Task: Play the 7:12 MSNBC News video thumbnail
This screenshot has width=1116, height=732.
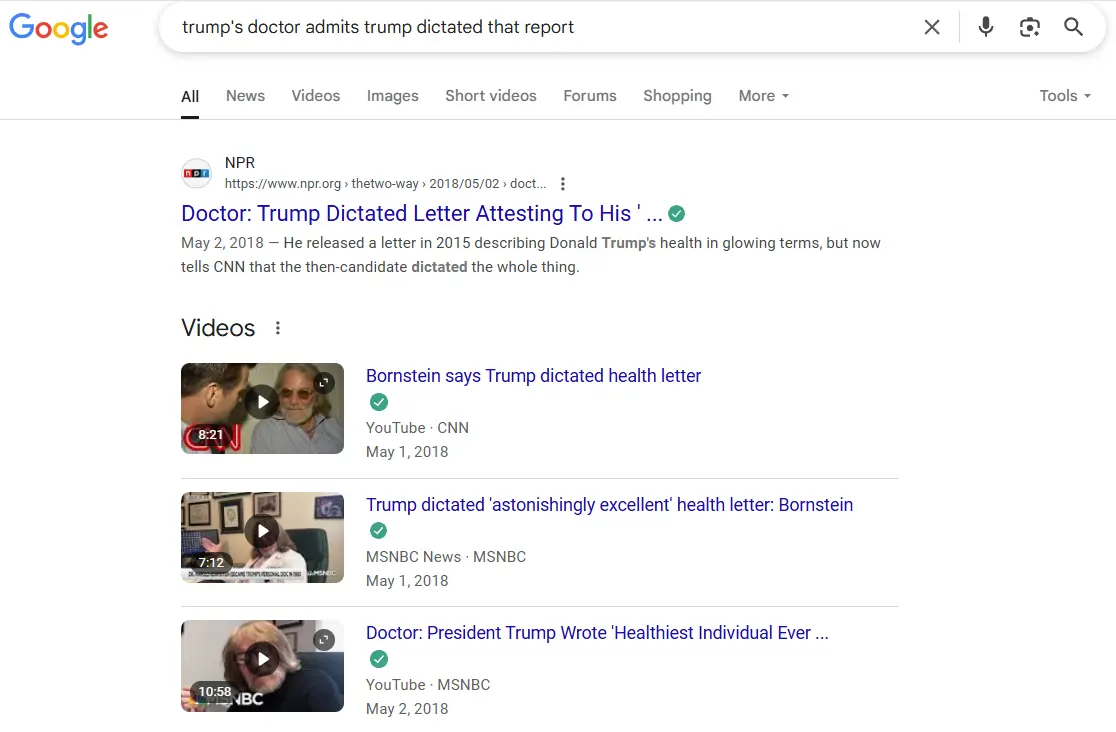Action: pos(262,538)
